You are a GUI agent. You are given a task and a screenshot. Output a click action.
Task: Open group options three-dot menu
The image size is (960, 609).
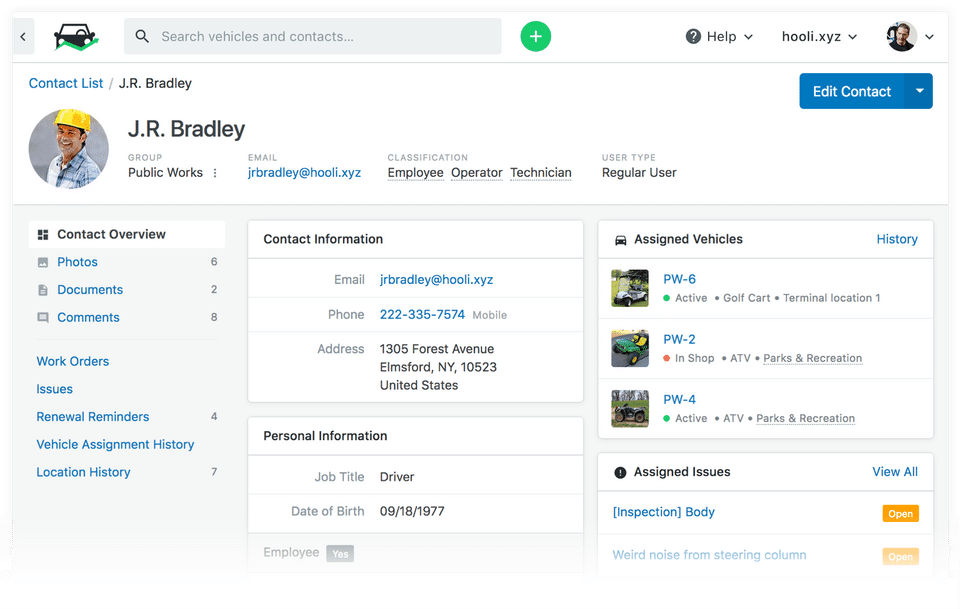(215, 173)
